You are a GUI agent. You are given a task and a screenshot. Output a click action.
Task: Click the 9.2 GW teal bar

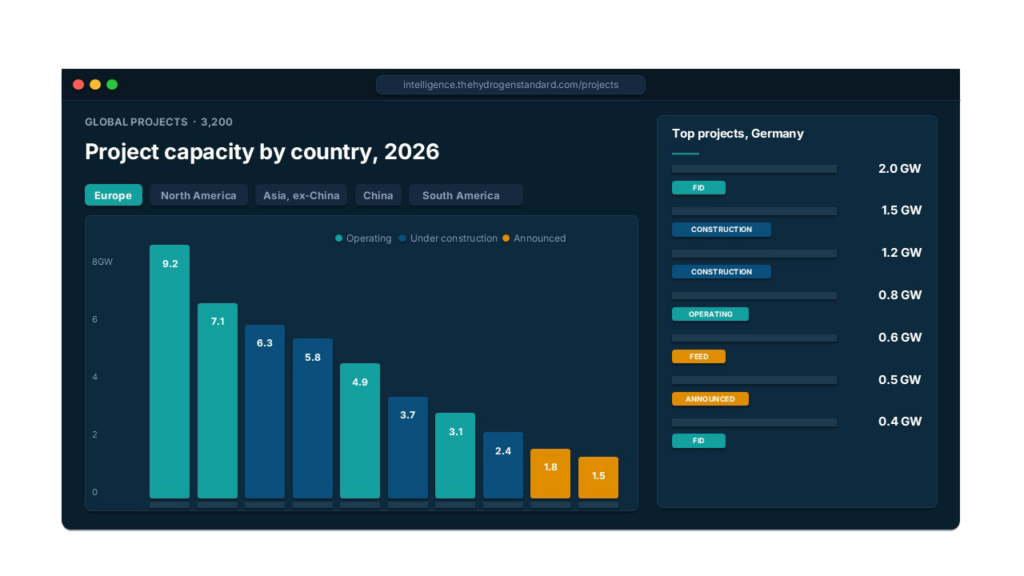pyautogui.click(x=169, y=370)
